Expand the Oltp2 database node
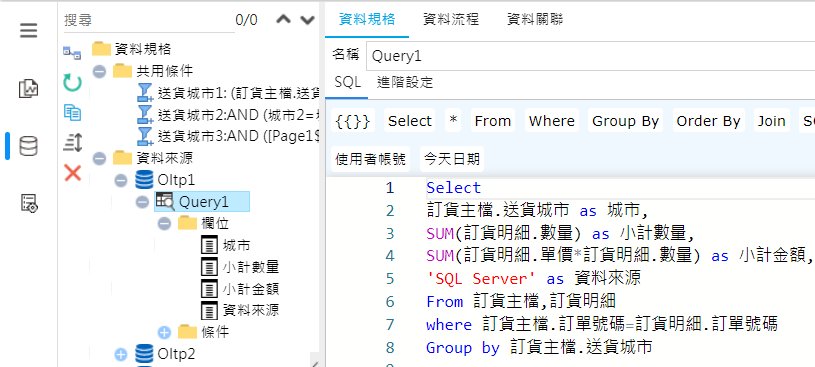 121,355
